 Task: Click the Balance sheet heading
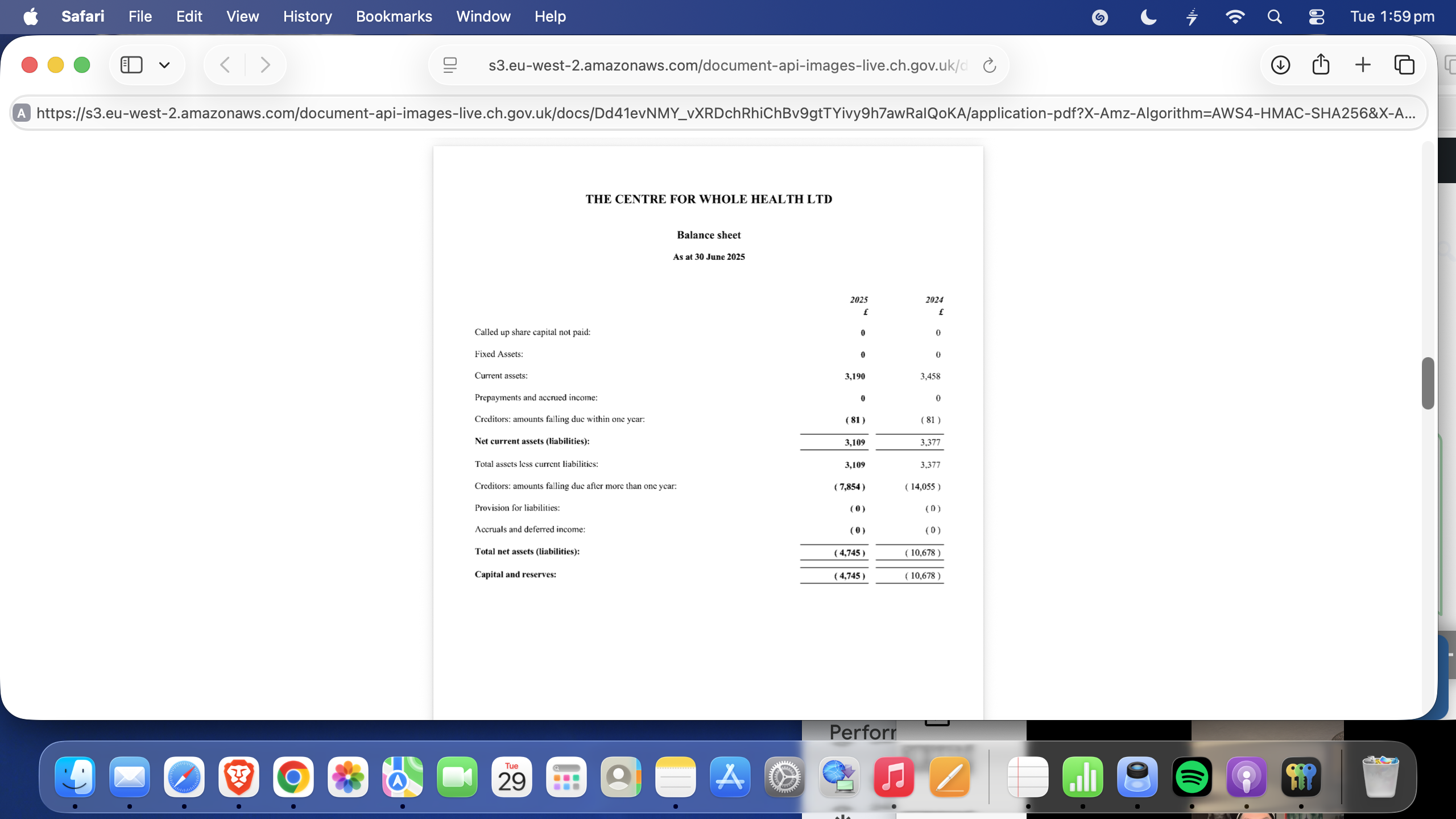tap(709, 235)
